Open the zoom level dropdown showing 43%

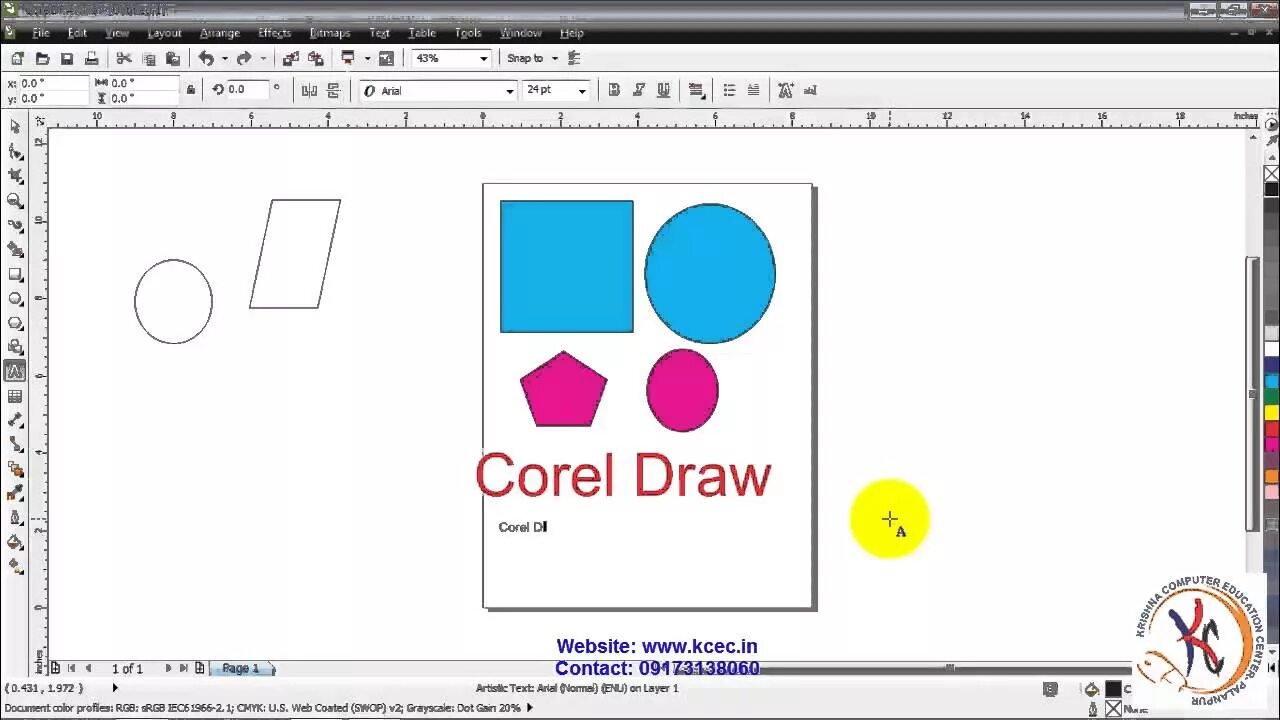pos(483,59)
